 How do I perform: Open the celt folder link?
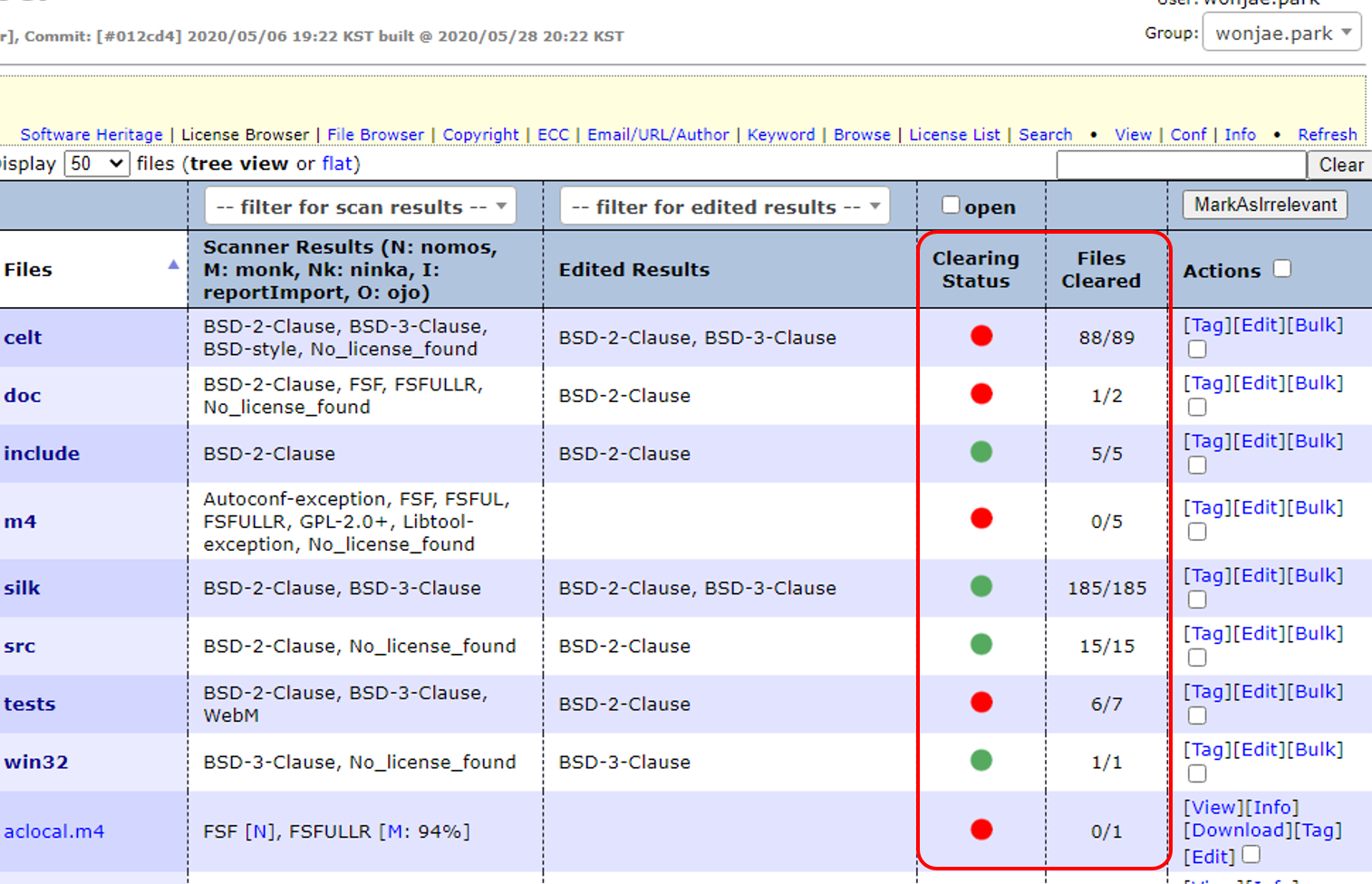click(23, 337)
